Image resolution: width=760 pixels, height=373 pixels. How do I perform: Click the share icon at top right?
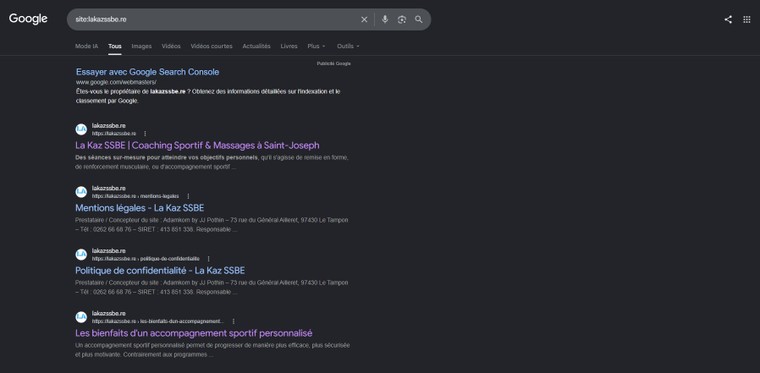coord(728,19)
